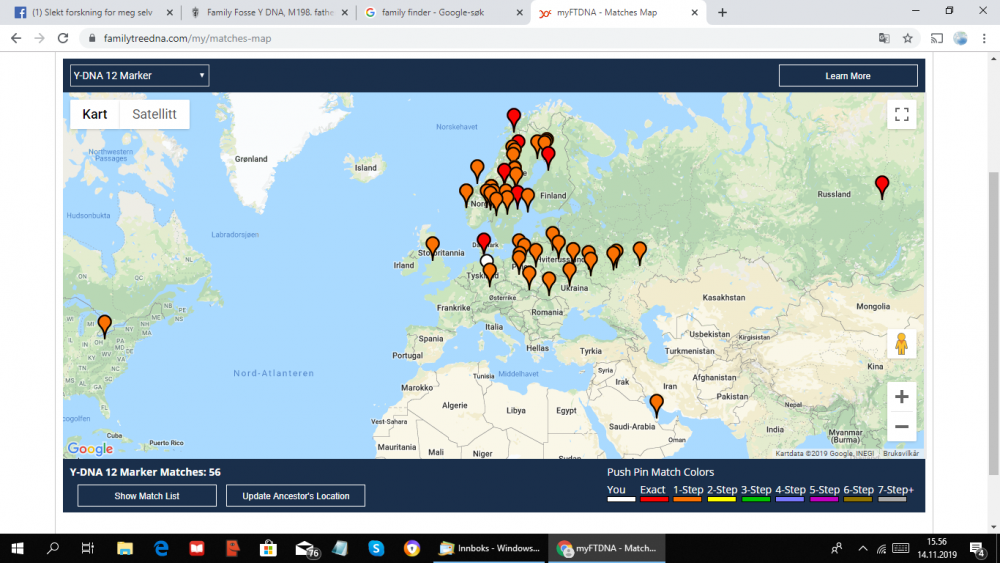Toggle fullscreen map view
This screenshot has width=1000, height=563.
pyautogui.click(x=901, y=115)
